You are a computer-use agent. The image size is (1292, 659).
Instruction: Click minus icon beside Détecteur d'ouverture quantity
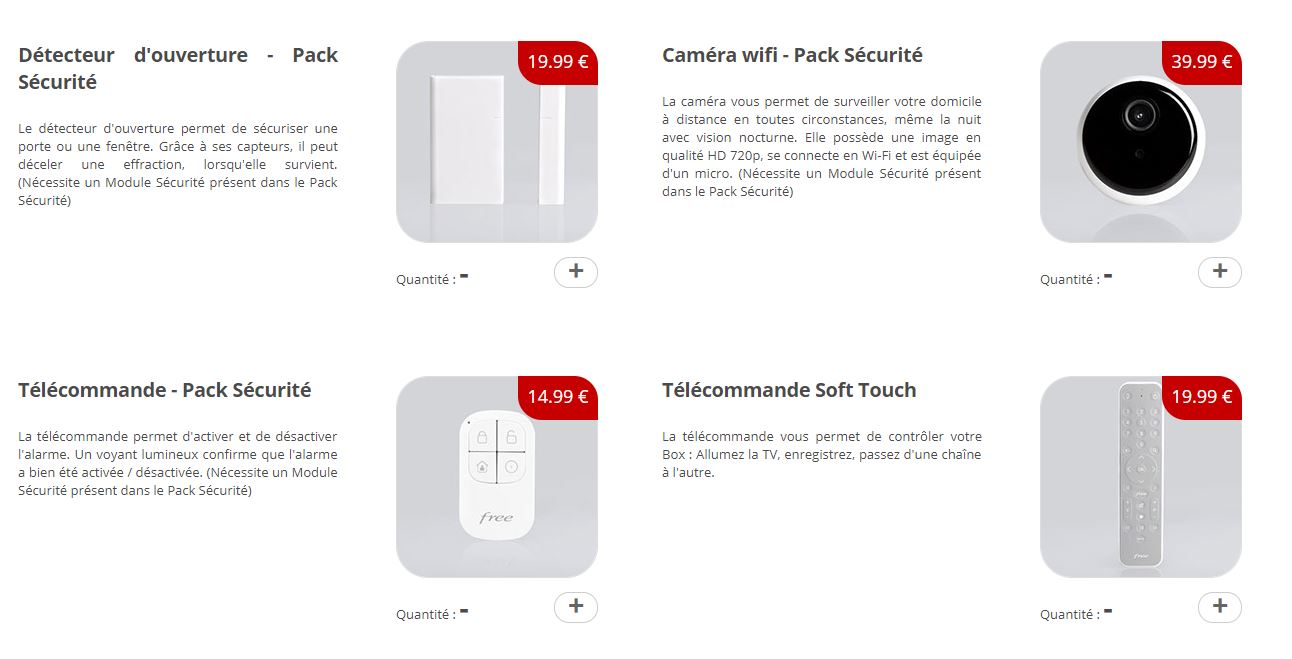click(464, 276)
